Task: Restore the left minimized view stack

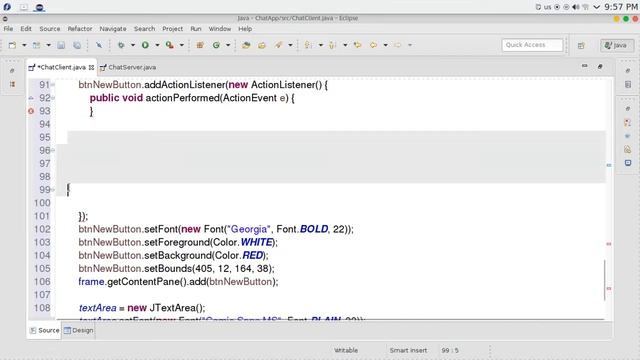Action: tap(12, 71)
